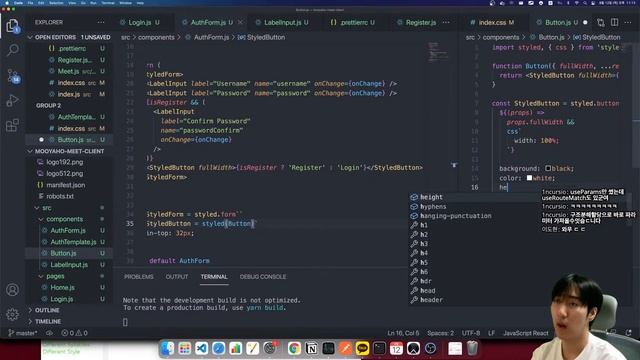640x360 pixels.
Task: Open more actions ellipsis for right editor
Action: click(x=628, y=22)
